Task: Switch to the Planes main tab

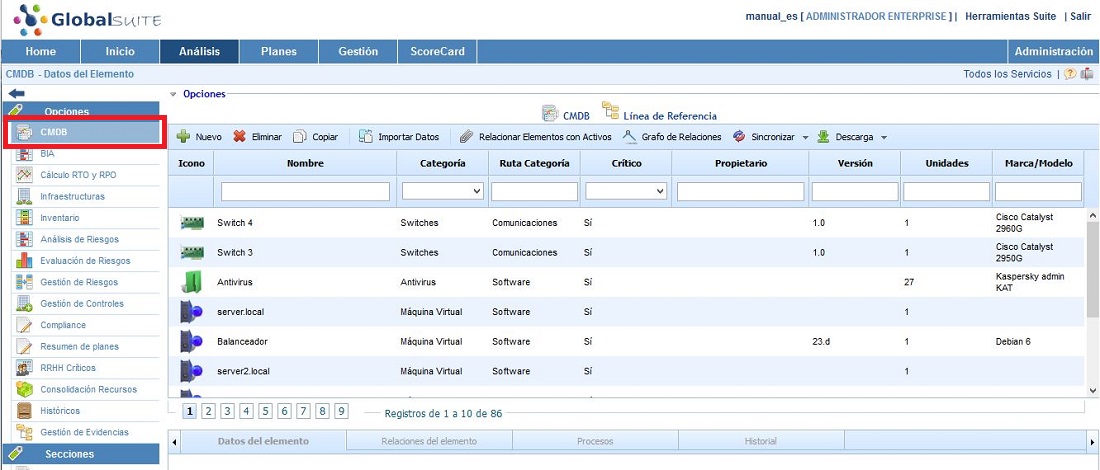Action: 278,51
